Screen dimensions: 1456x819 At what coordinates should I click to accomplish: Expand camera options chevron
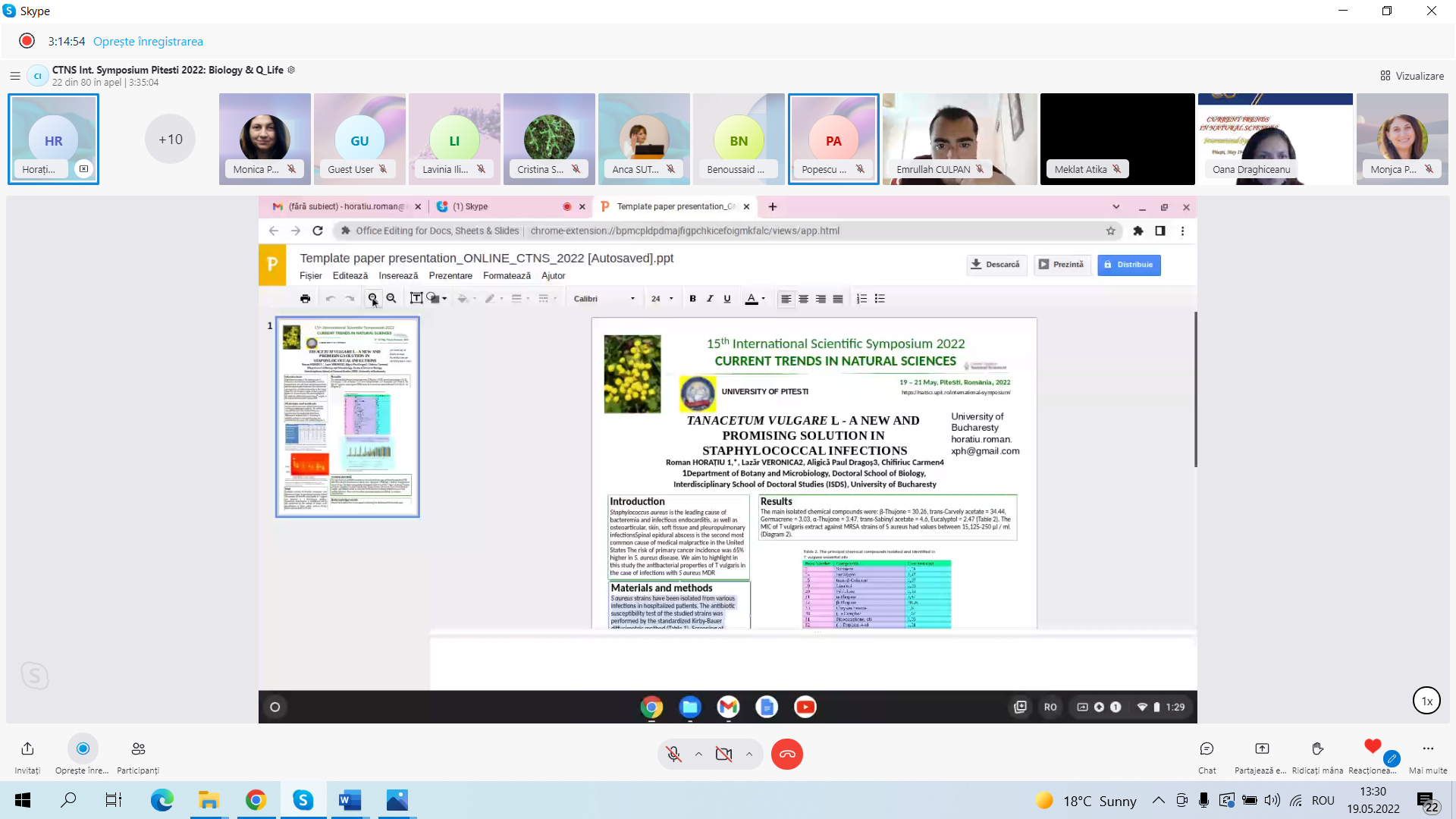click(x=749, y=754)
